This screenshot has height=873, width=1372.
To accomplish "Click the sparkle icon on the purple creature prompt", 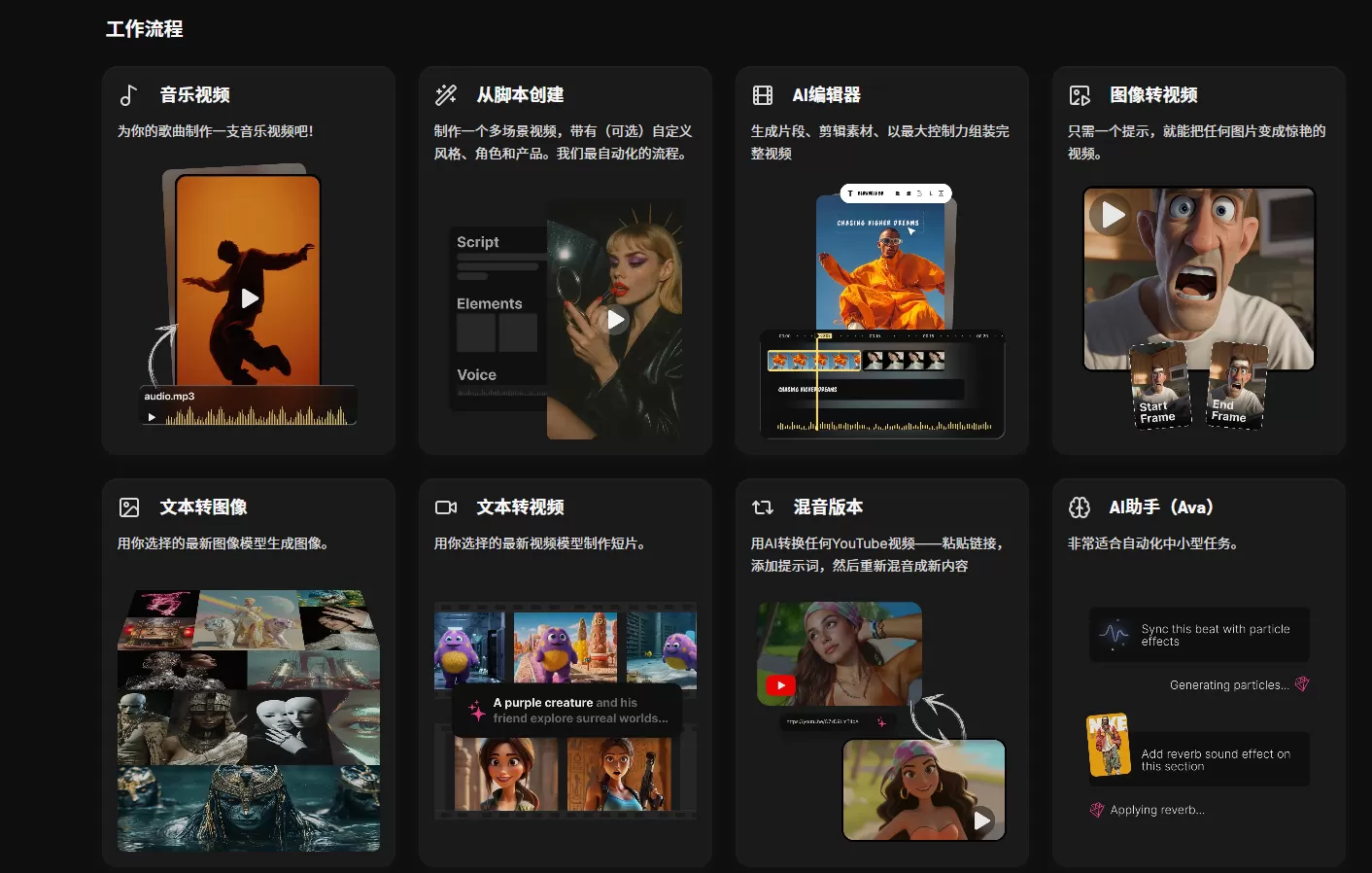I will point(475,711).
